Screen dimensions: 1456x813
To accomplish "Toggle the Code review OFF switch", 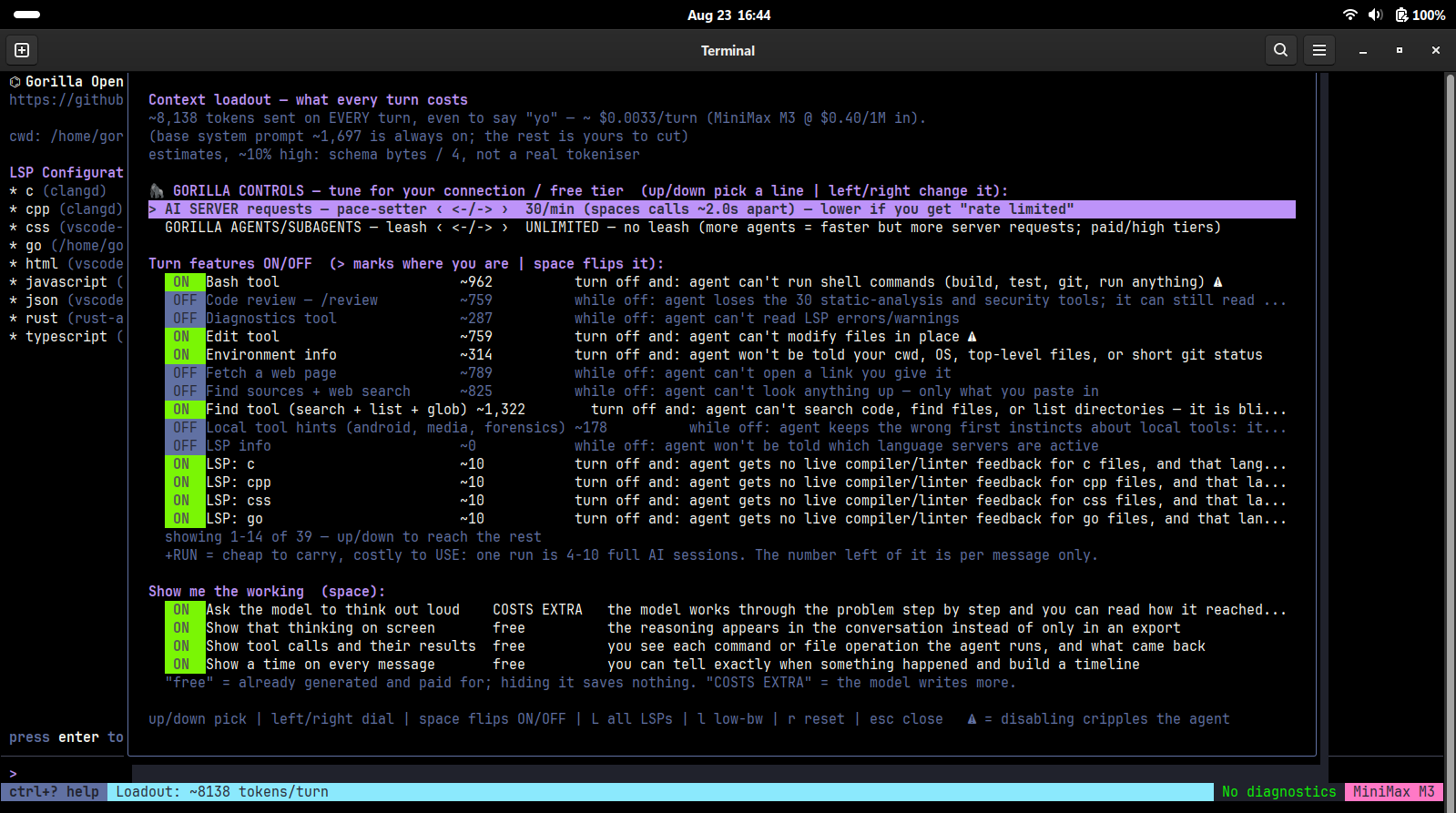I will coord(185,300).
